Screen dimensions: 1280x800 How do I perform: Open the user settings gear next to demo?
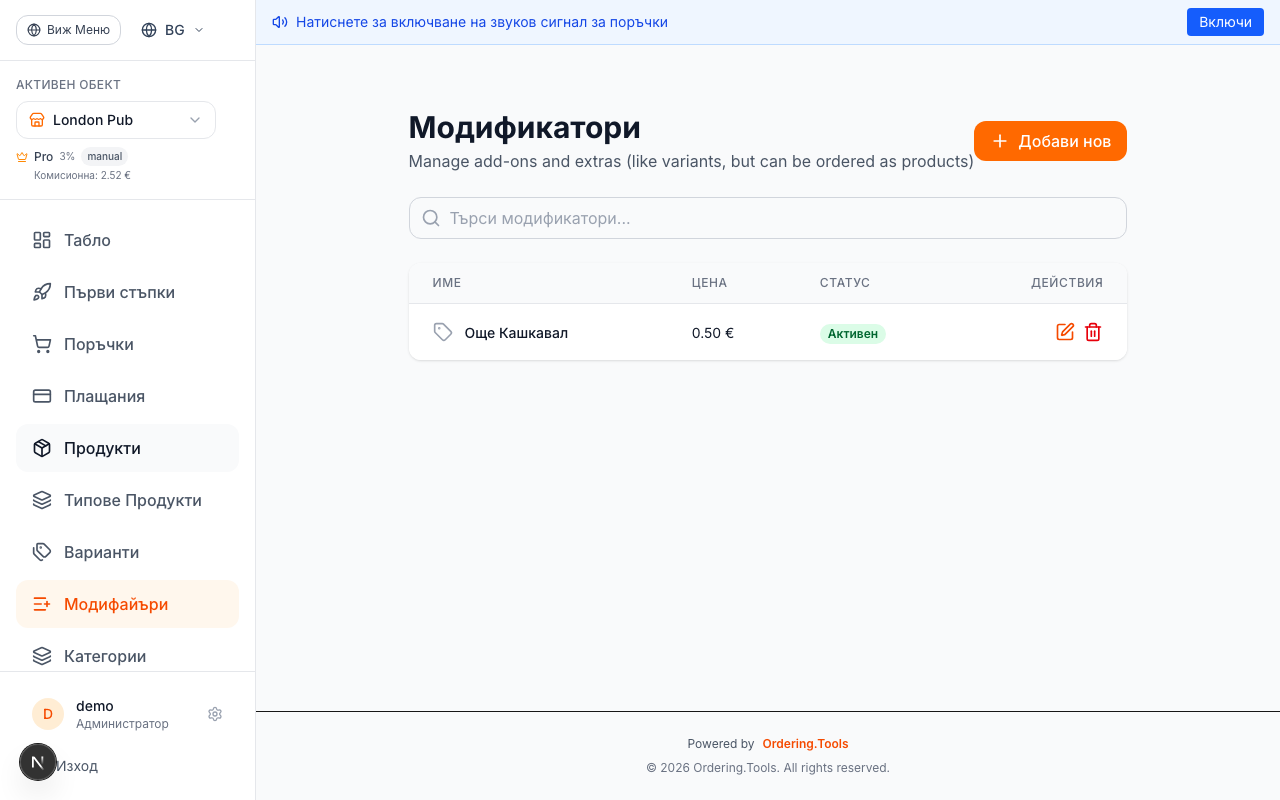pos(215,714)
